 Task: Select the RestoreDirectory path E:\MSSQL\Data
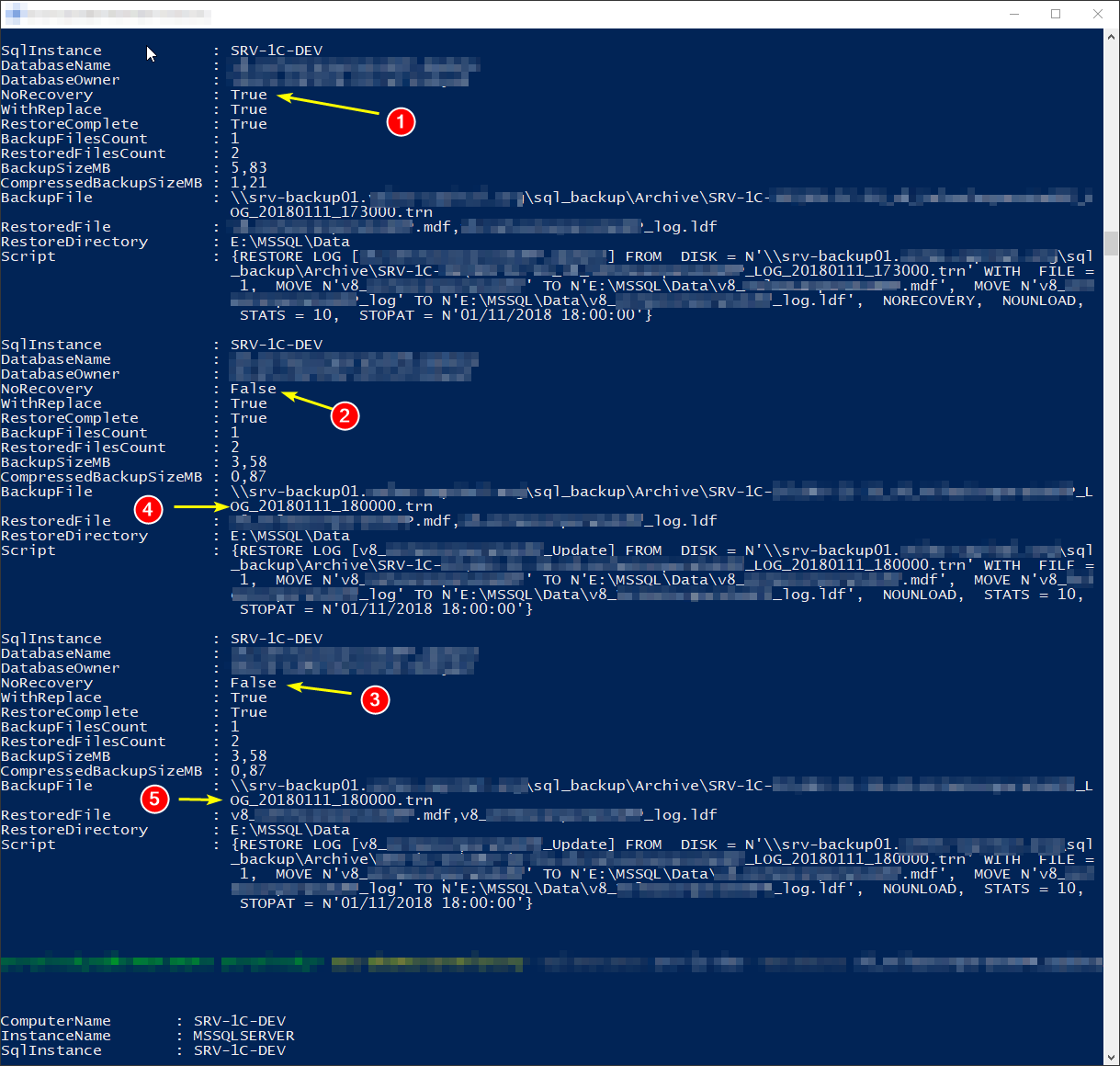point(289,241)
